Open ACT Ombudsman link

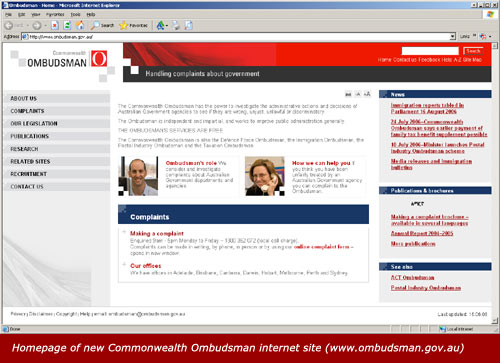tap(412, 277)
